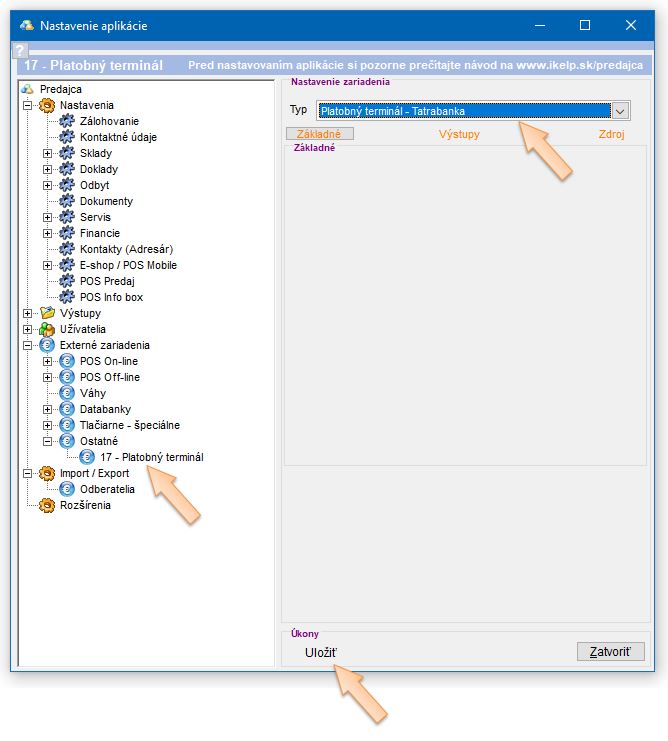Expand the Sklady tree node
Screen dimensions: 668x741
pyautogui.click(x=47, y=153)
